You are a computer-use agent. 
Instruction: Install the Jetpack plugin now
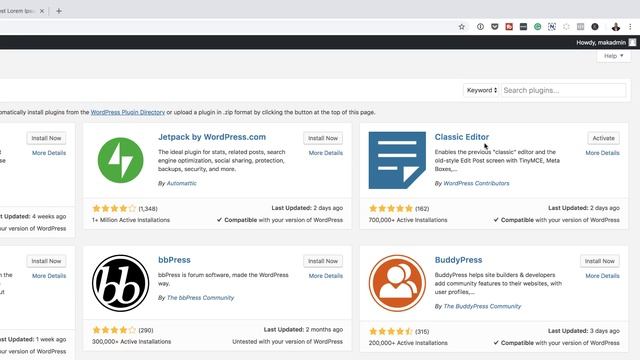coord(323,138)
